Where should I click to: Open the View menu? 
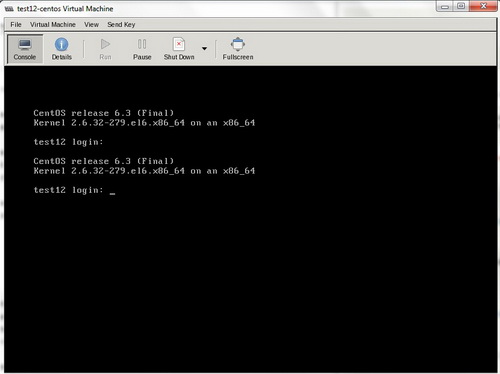click(91, 25)
